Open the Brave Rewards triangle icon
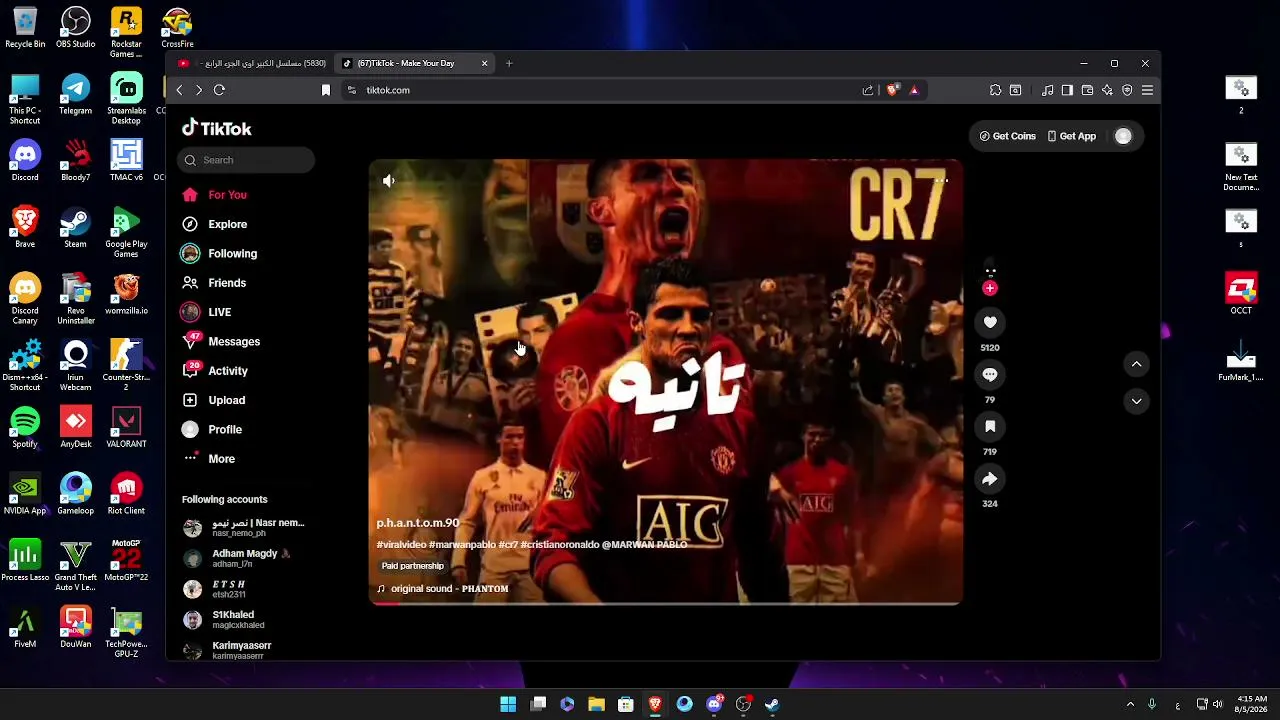 (913, 90)
